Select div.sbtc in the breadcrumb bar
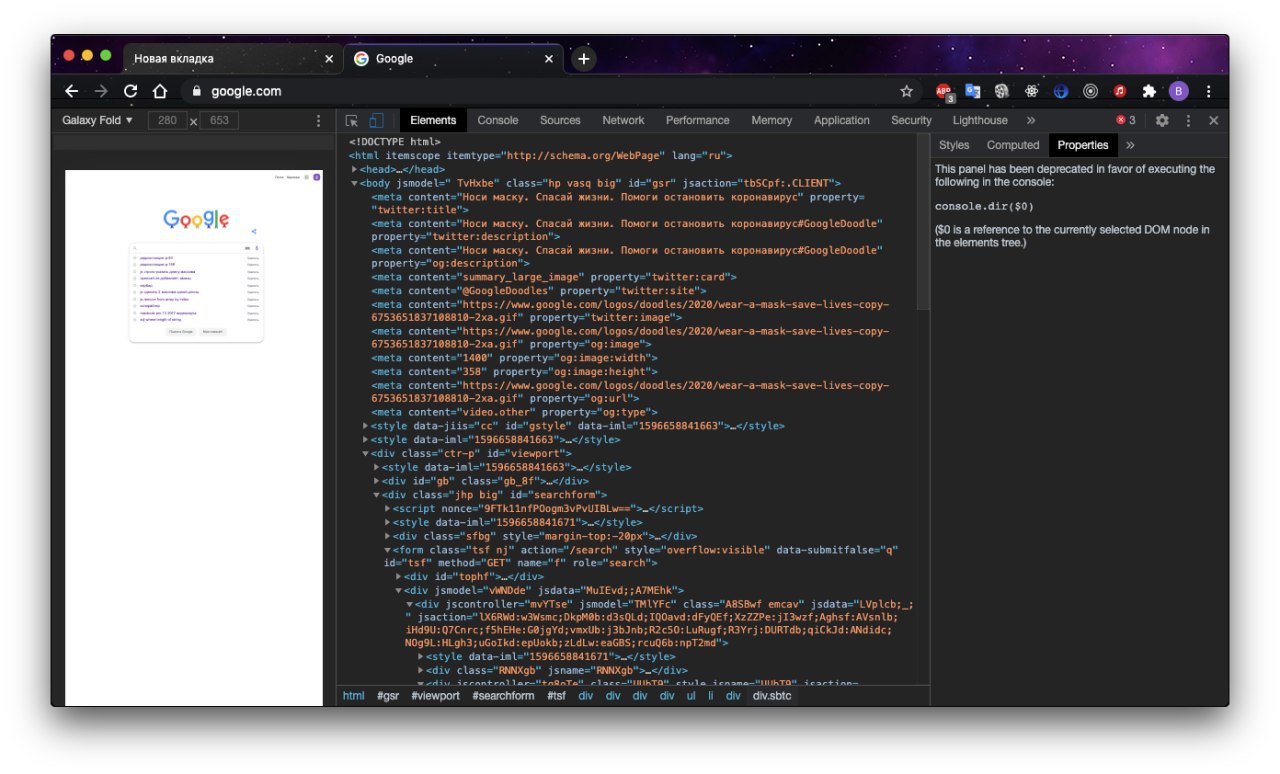 click(772, 696)
